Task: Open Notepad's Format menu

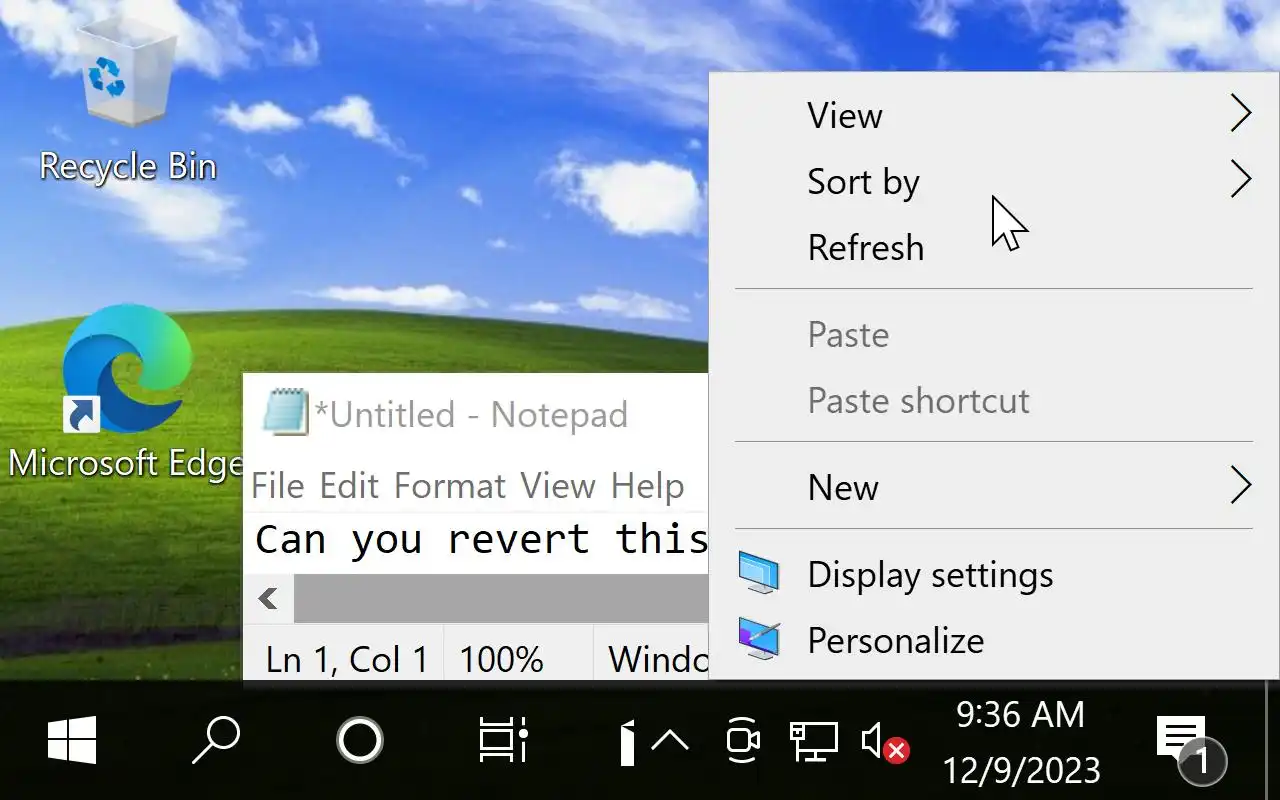Action: coord(450,486)
